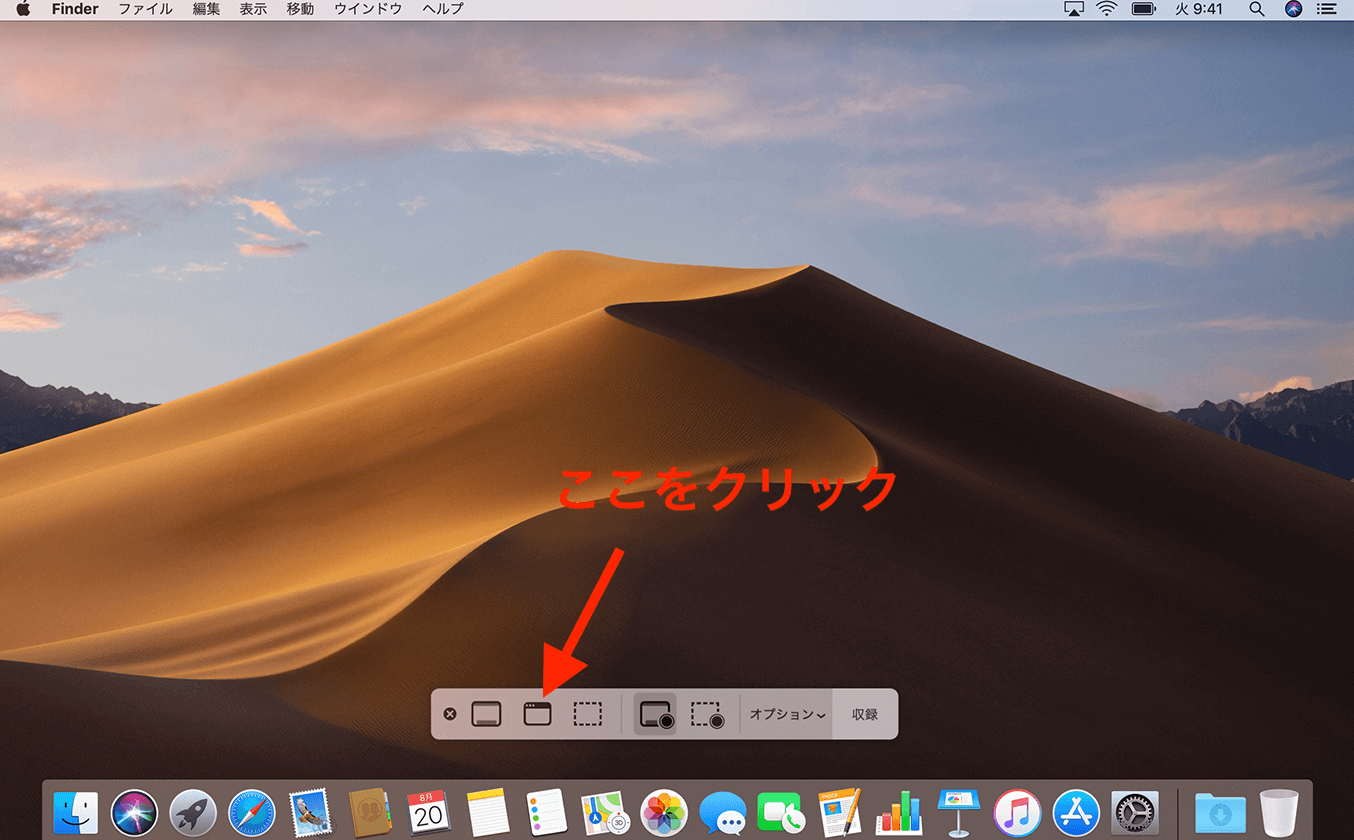Expand the オプション options menu
1354x840 pixels.
(x=787, y=714)
